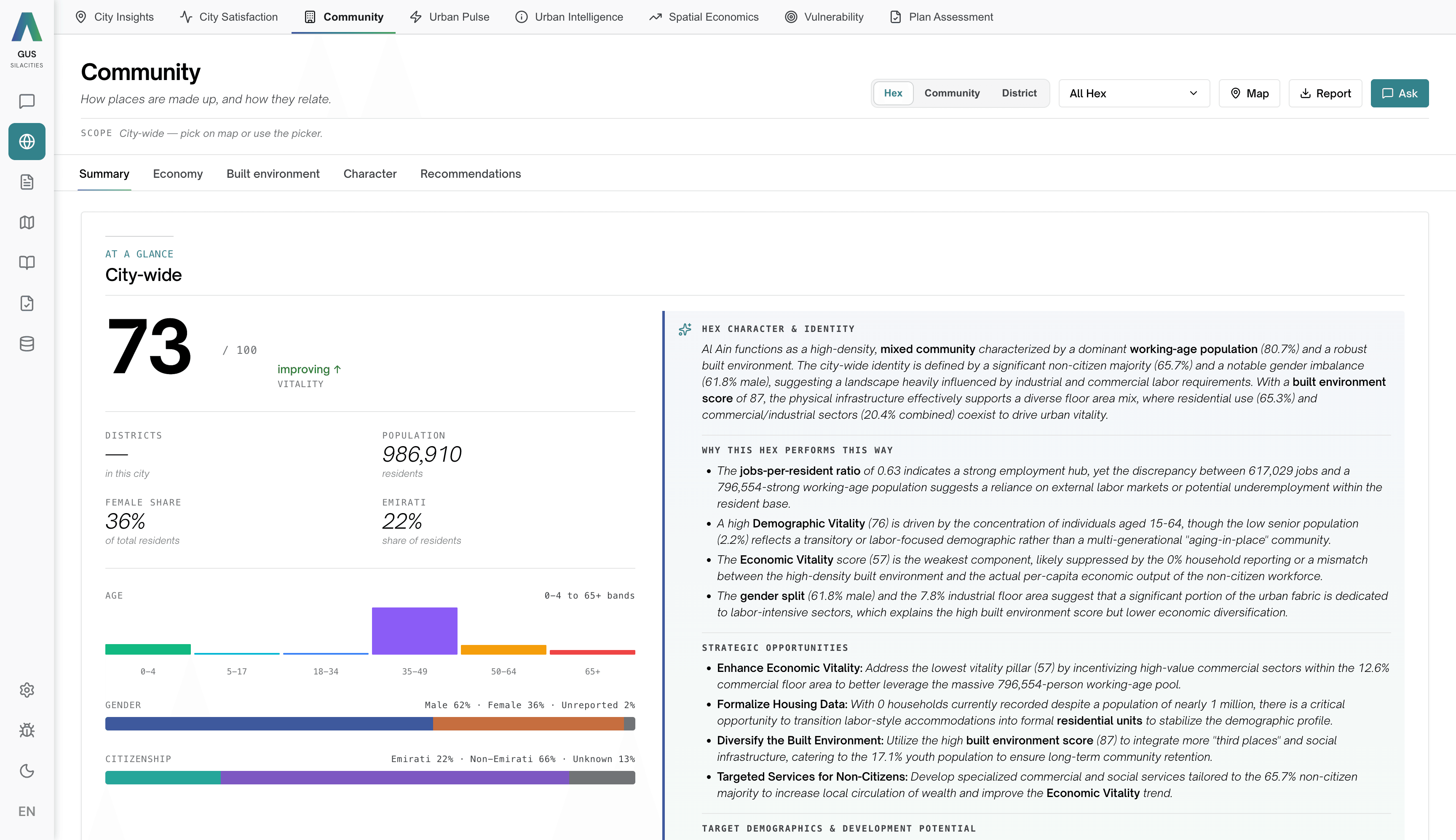1456x840 pixels.
Task: Select the globe sidebar icon
Action: tap(27, 142)
